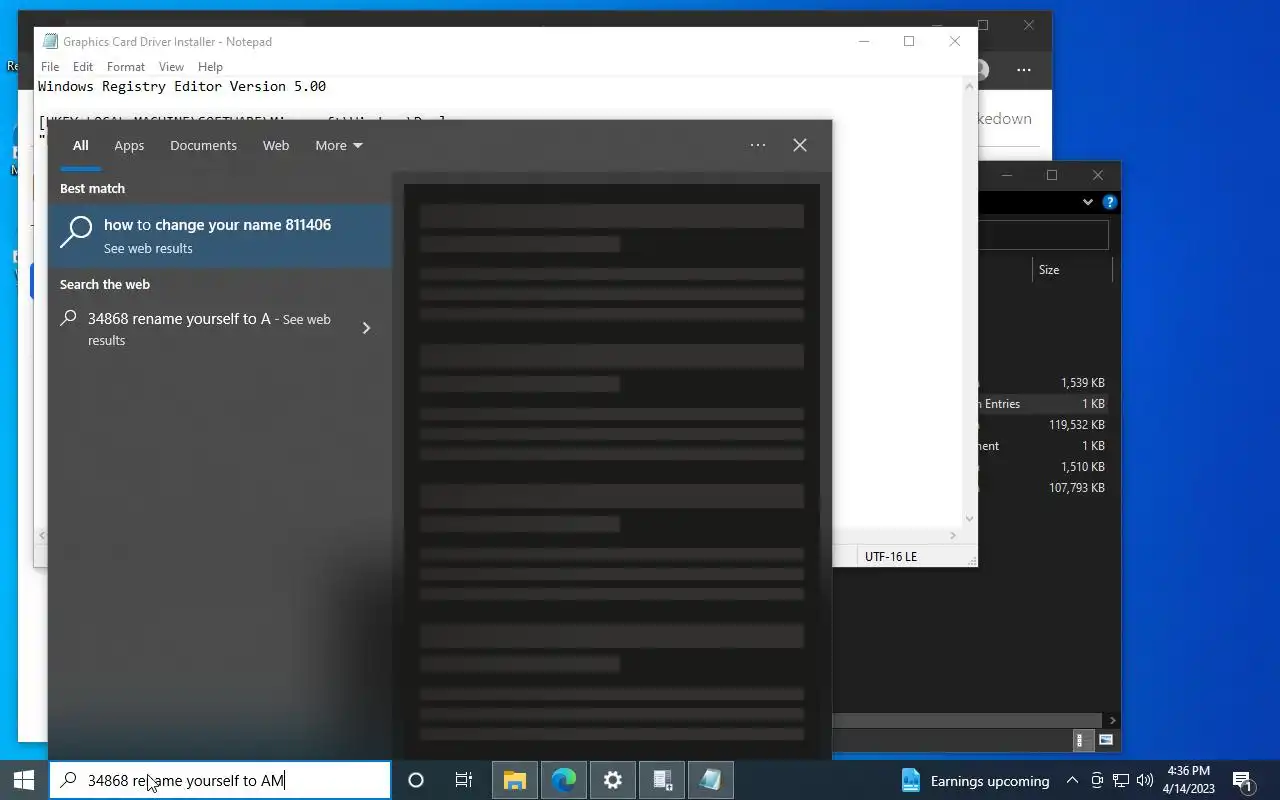1280x800 pixels.
Task: Open the Windows Start menu
Action: 24,780
